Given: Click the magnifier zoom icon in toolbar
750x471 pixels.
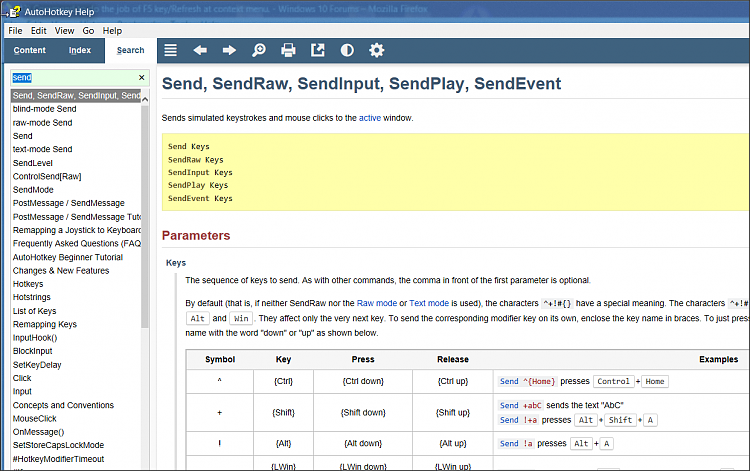Looking at the screenshot, I should click(259, 50).
